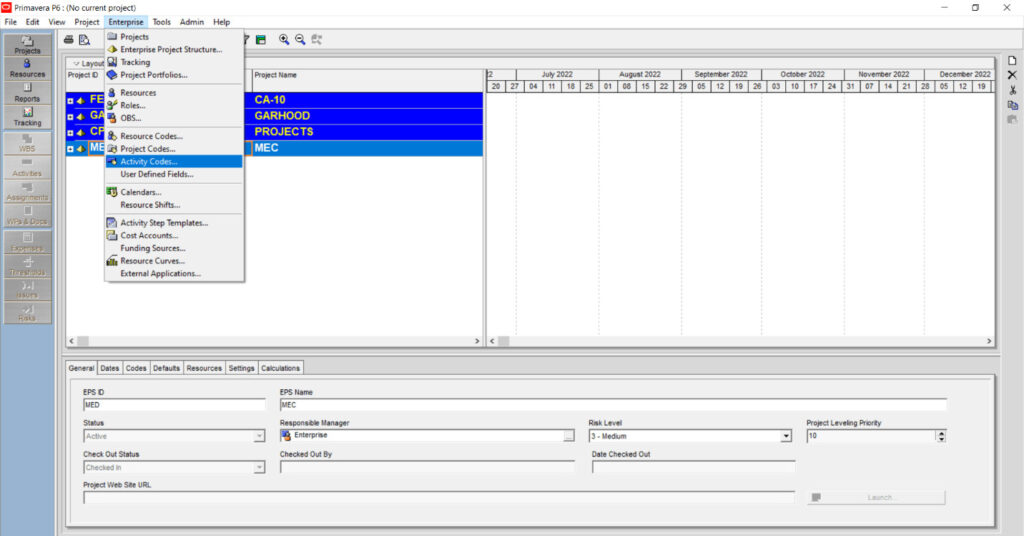Open the Resources sidebar button

27,69
